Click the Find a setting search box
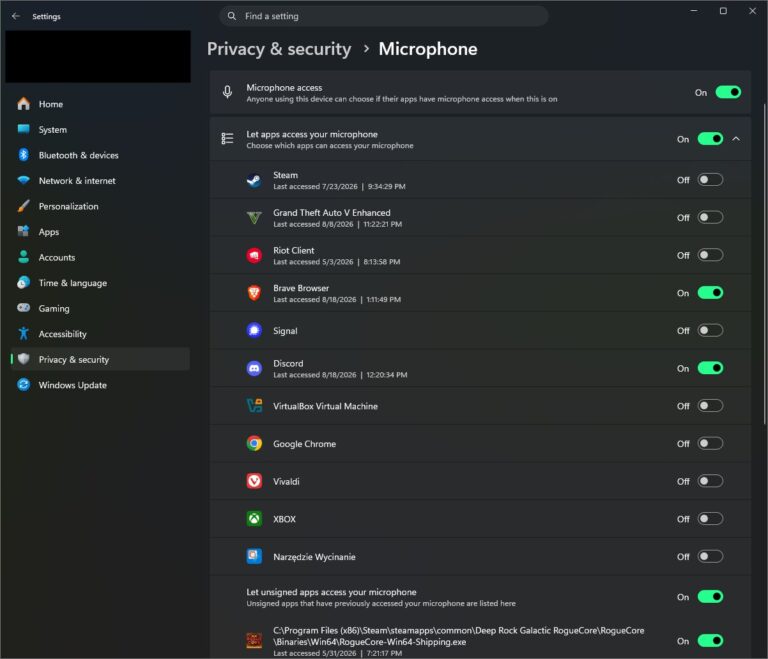Screen dimensions: 768x659 (384, 16)
